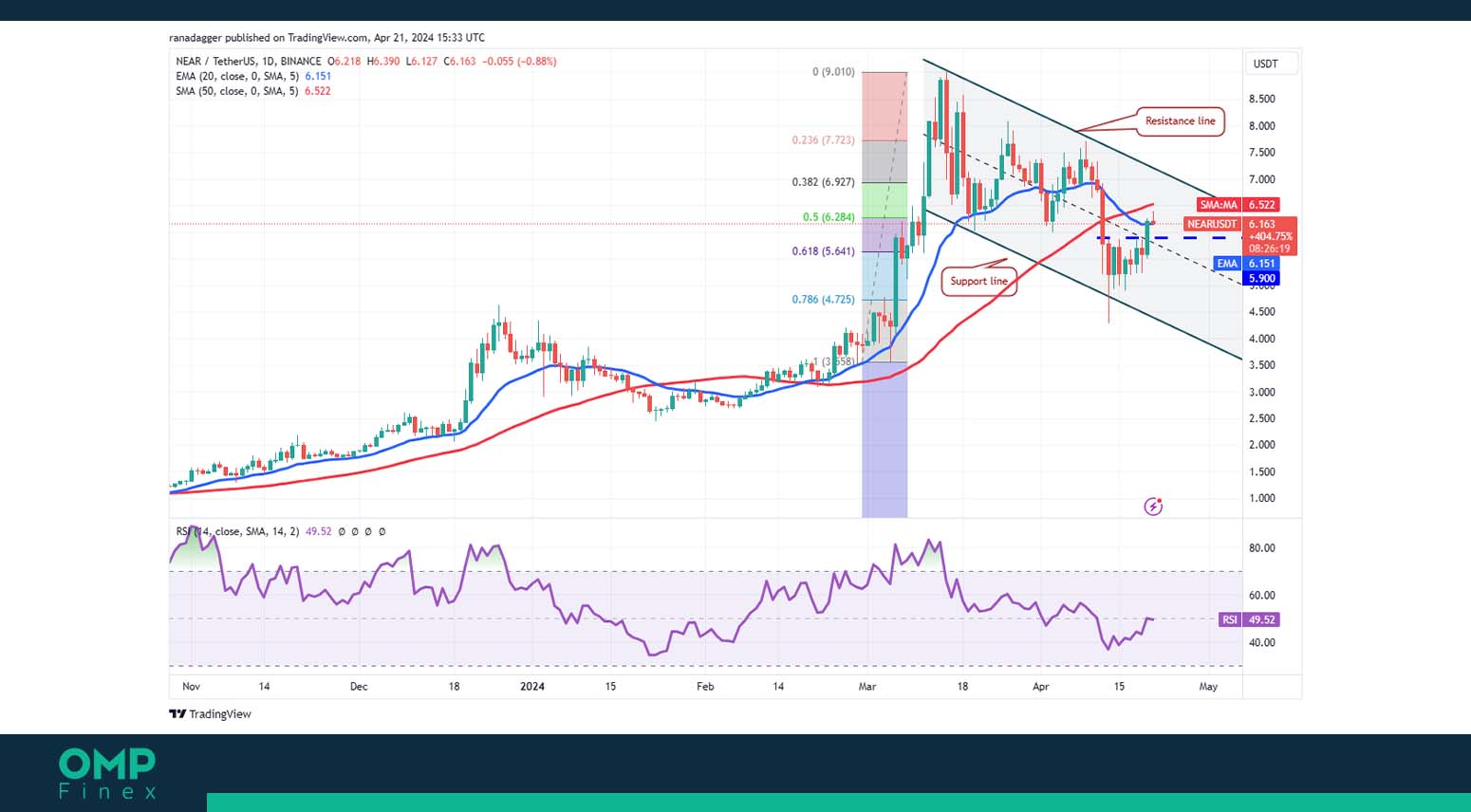Click the green Fibonacci zone near 0.382 level
1471x812 pixels.
pyautogui.click(x=884, y=199)
